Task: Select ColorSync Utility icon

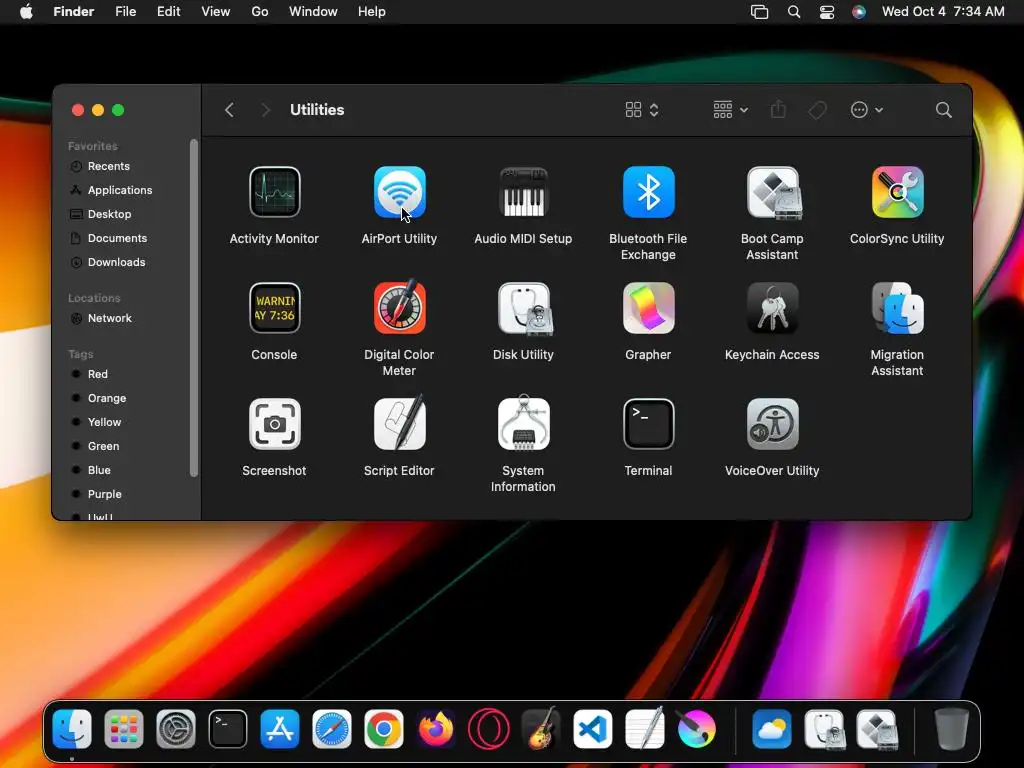Action: (897, 192)
